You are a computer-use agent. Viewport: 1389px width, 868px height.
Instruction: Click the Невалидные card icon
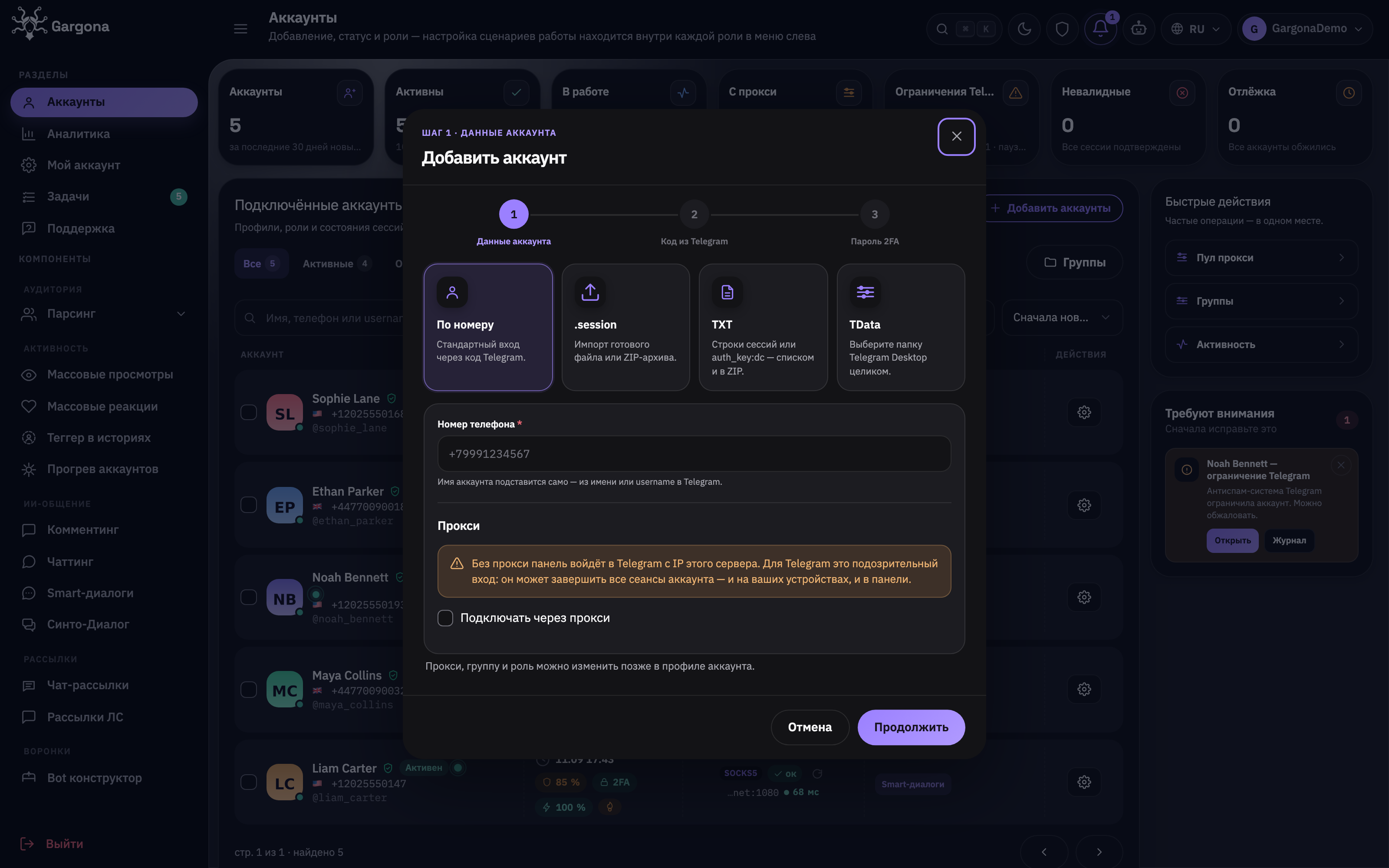1182,92
